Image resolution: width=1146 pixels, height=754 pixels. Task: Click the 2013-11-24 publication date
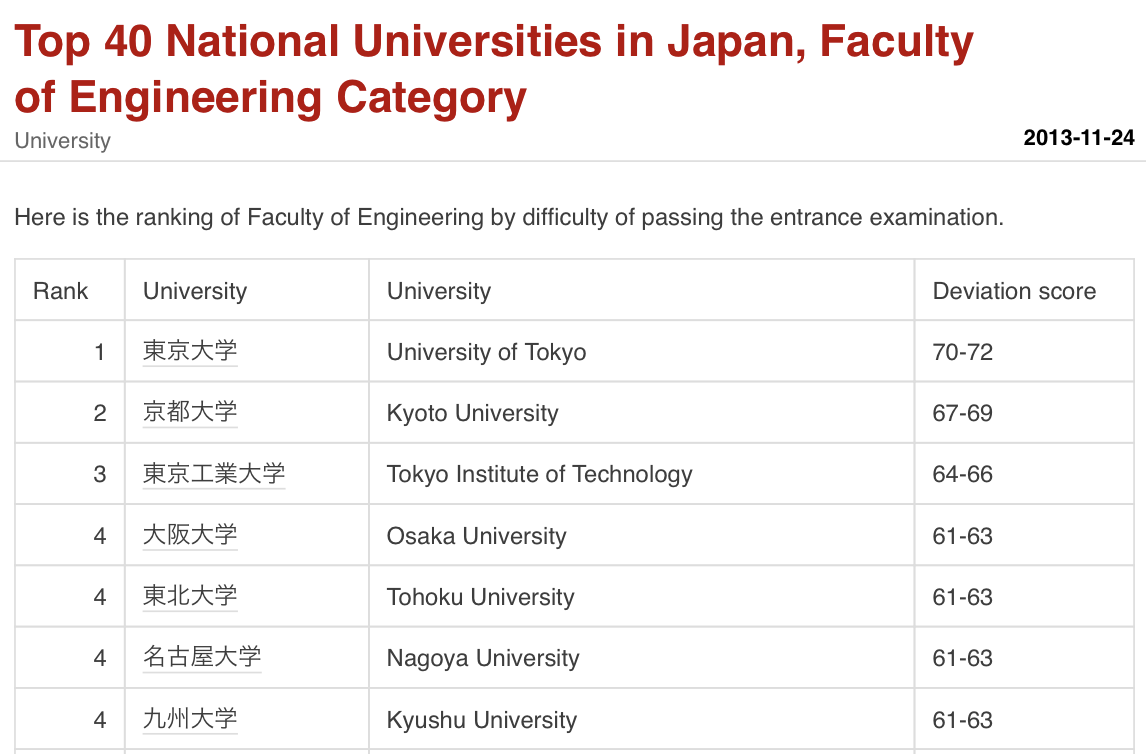pos(1079,138)
